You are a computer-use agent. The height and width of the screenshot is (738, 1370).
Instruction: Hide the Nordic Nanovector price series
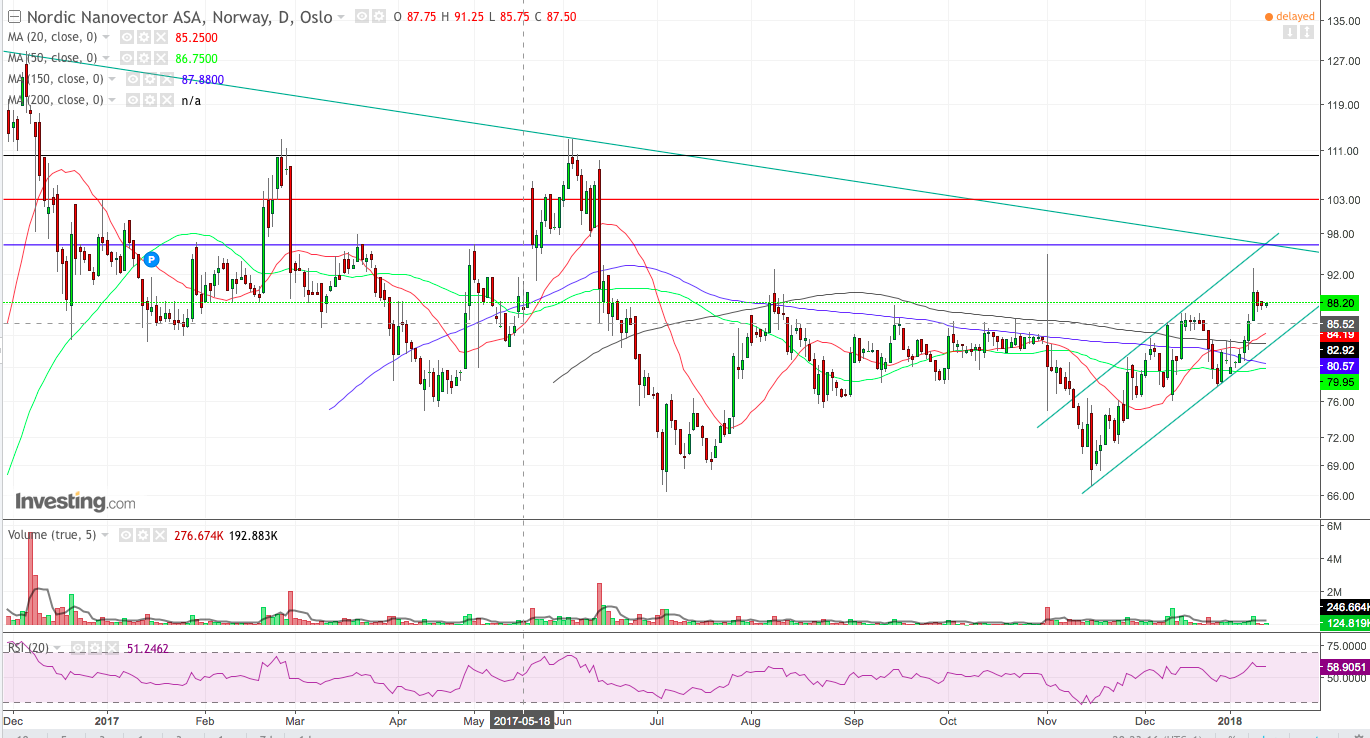361,17
